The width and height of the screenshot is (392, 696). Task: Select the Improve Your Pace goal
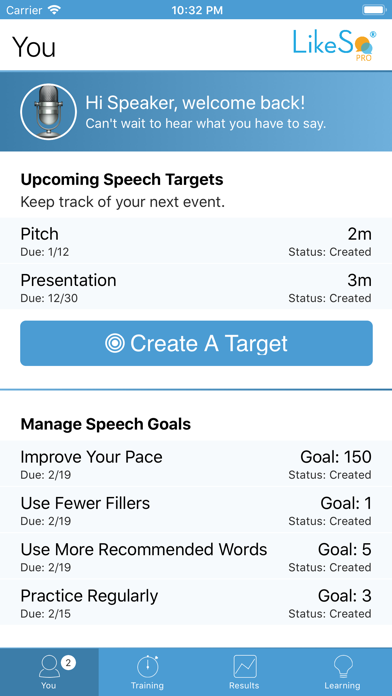(196, 463)
